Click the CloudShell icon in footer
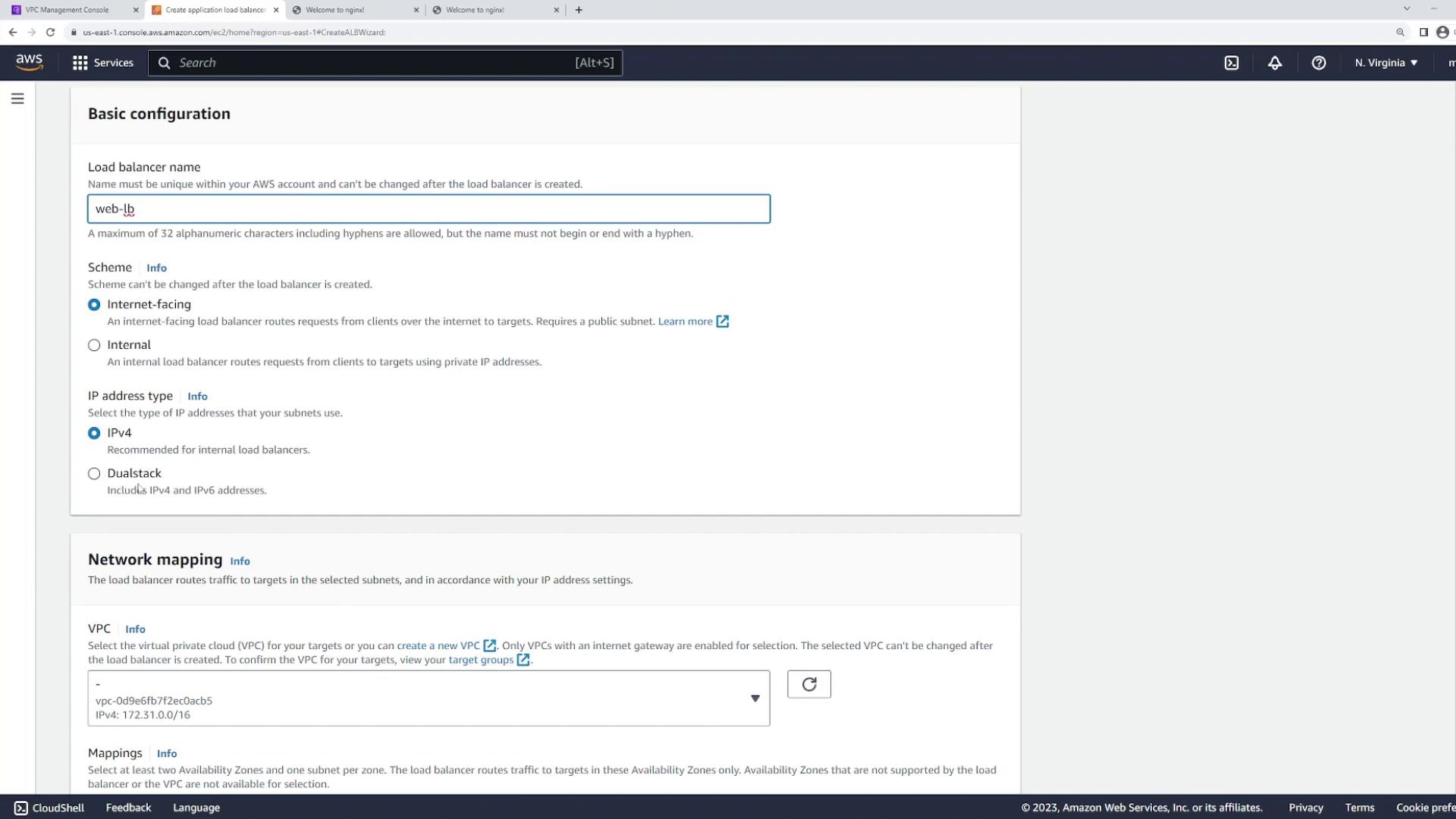Viewport: 1456px width, 819px height. (21, 808)
